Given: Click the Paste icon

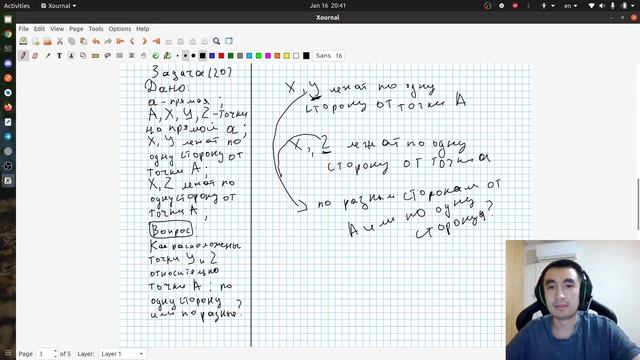Looking at the screenshot, I should pos(84,41).
